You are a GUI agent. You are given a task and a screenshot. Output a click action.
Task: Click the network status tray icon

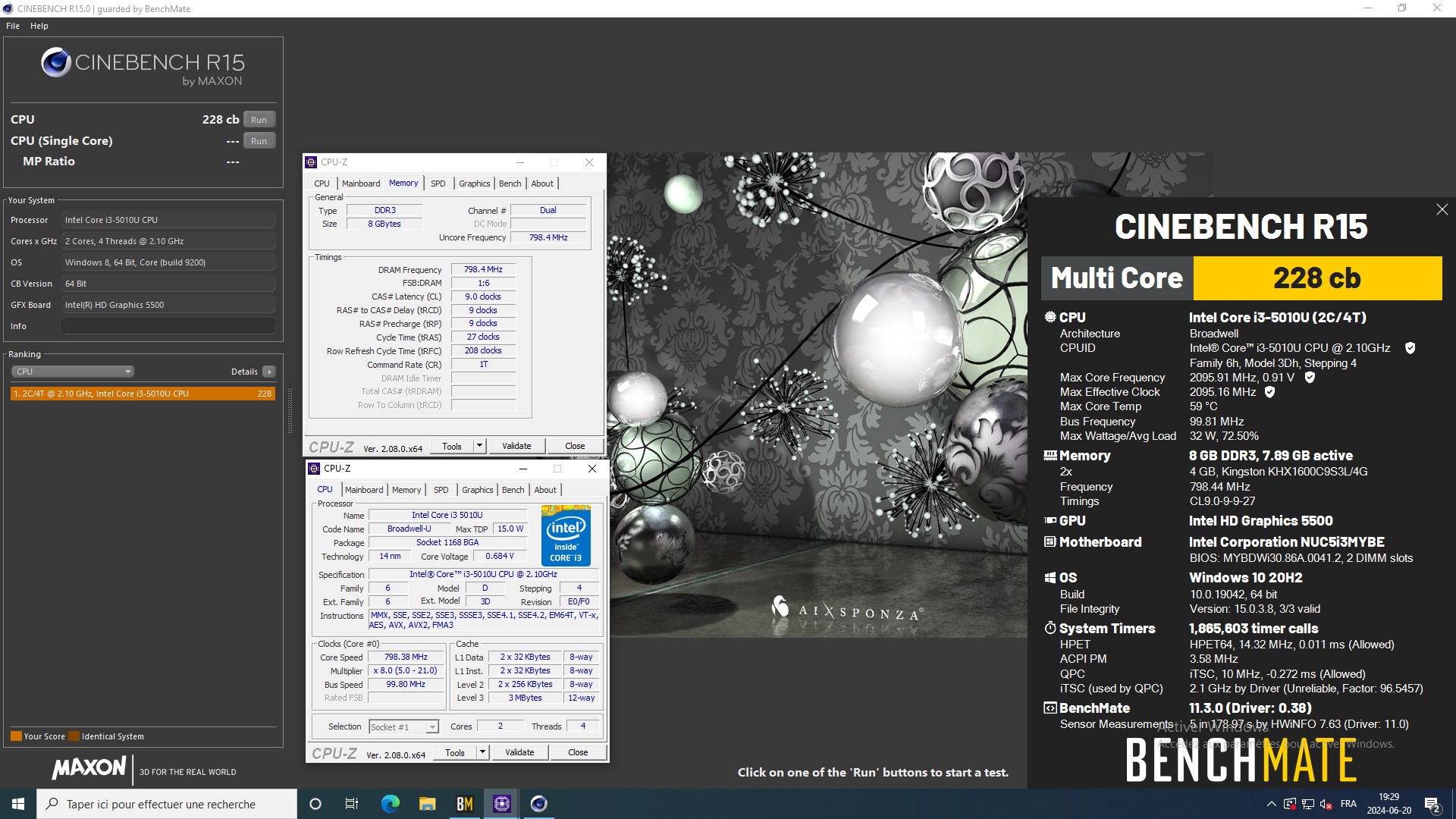pos(1308,804)
